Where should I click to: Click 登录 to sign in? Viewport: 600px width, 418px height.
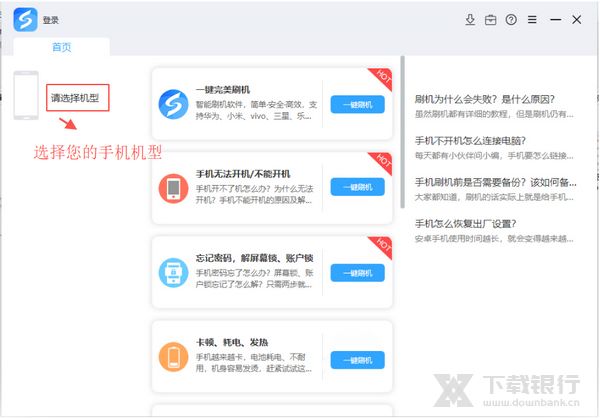click(51, 19)
